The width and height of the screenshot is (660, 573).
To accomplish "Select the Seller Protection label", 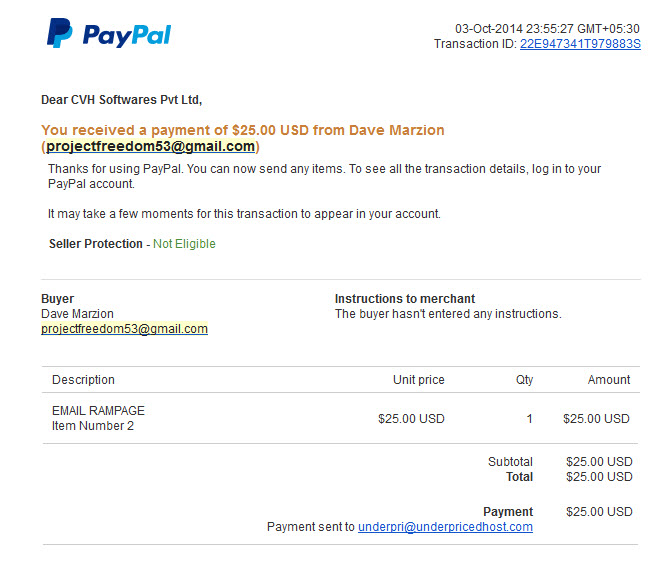I will click(x=96, y=244).
